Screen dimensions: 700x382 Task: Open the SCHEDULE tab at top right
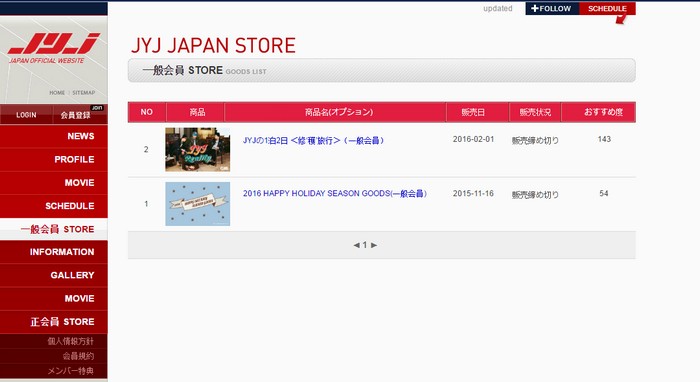(607, 8)
